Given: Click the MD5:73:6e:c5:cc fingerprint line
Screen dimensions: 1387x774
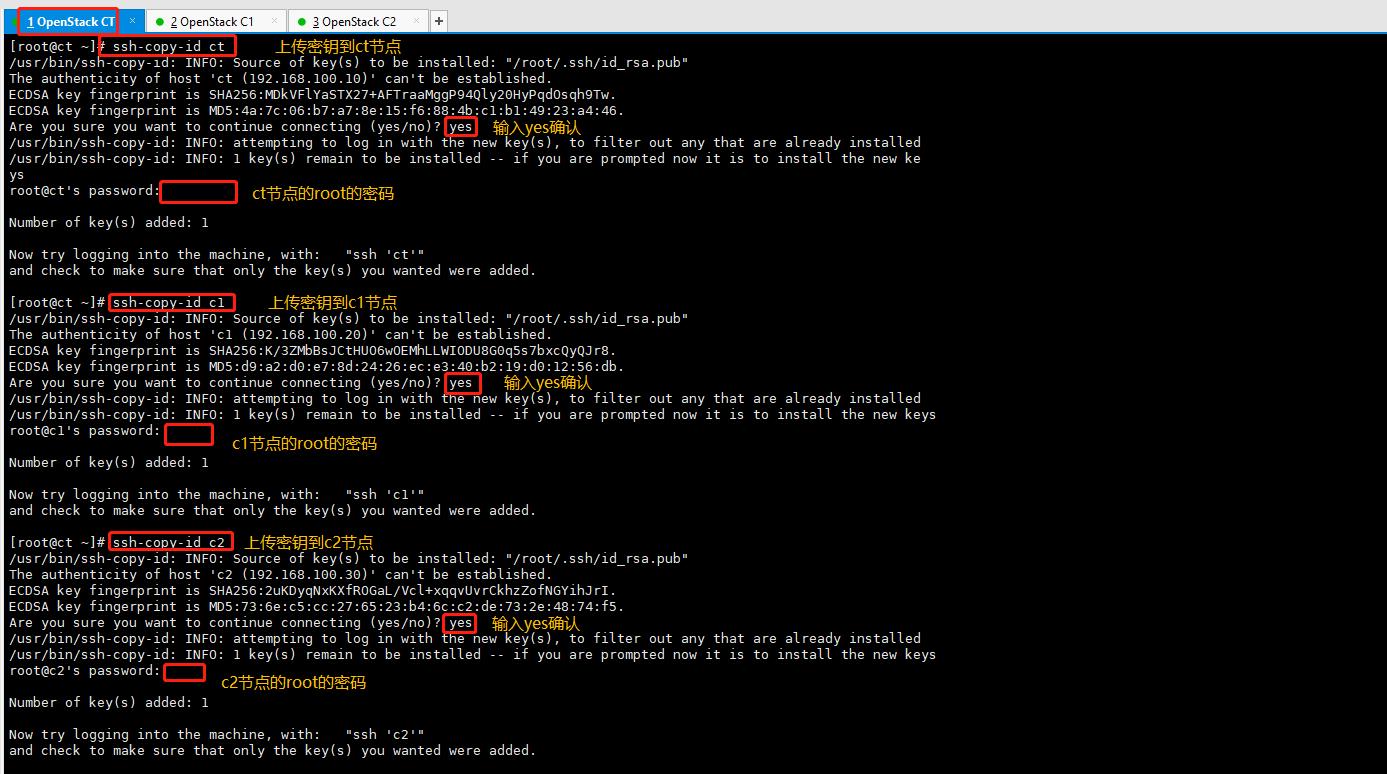Looking at the screenshot, I should point(316,606).
